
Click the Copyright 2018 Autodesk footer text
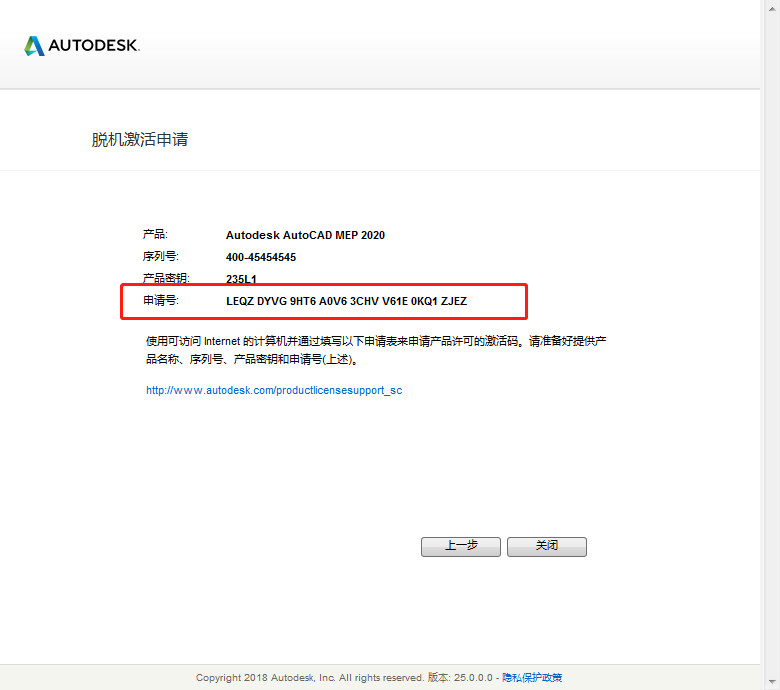pyautogui.click(x=344, y=678)
